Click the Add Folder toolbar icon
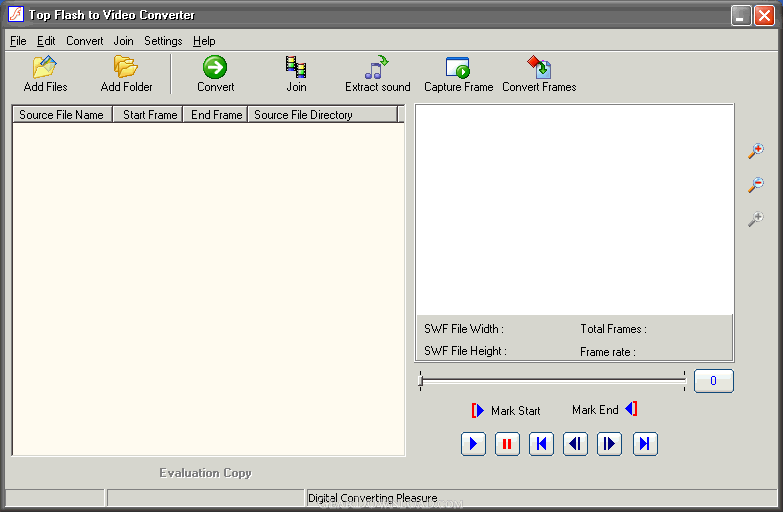The image size is (783, 512). [x=126, y=67]
